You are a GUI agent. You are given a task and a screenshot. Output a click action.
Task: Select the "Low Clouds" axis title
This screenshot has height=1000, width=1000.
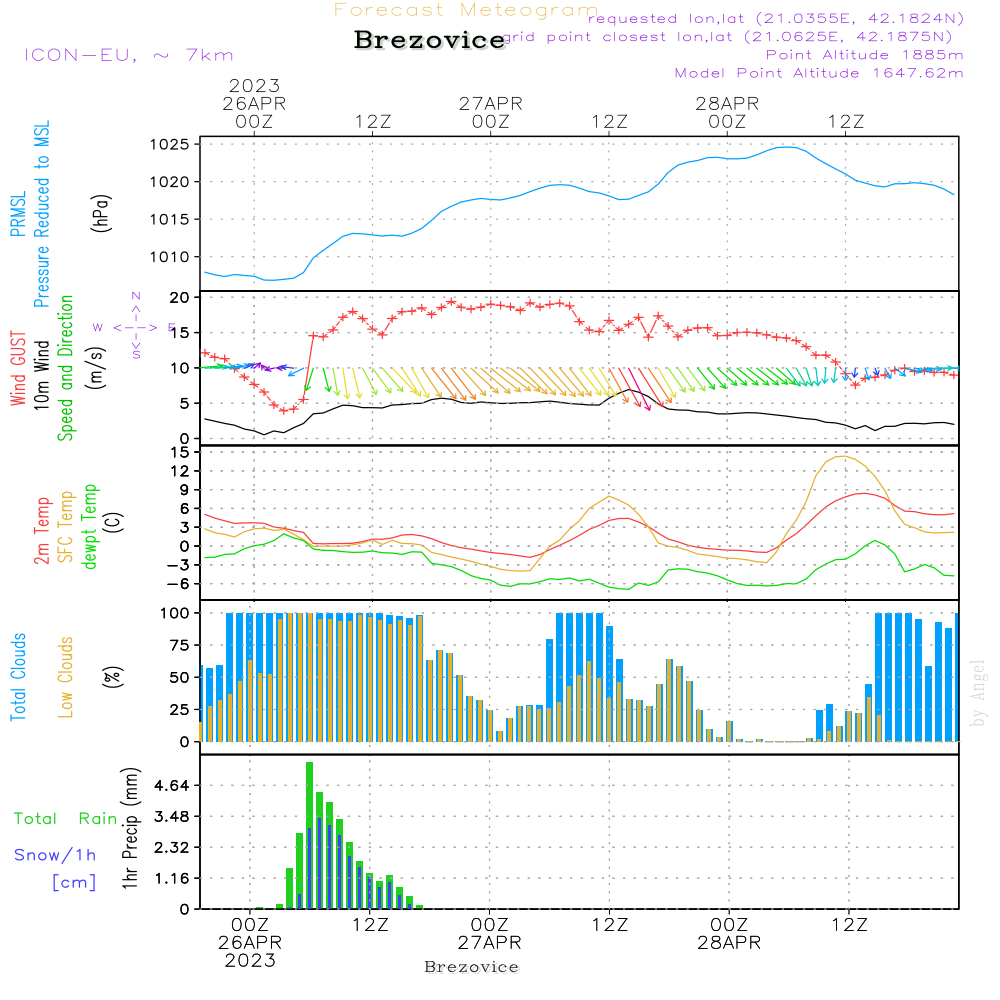click(x=66, y=677)
